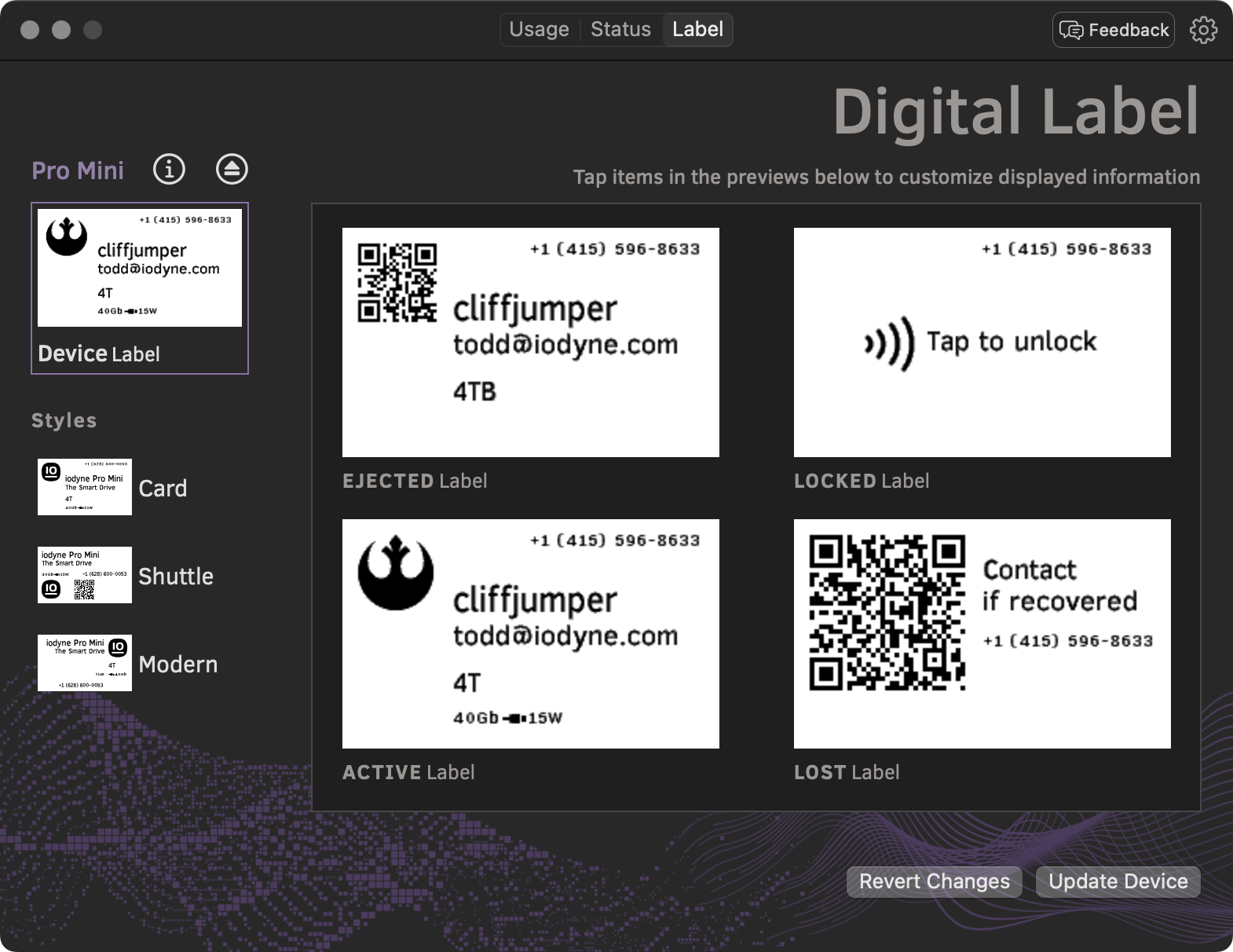Select the Label tab
This screenshot has height=952, width=1233.
point(697,30)
